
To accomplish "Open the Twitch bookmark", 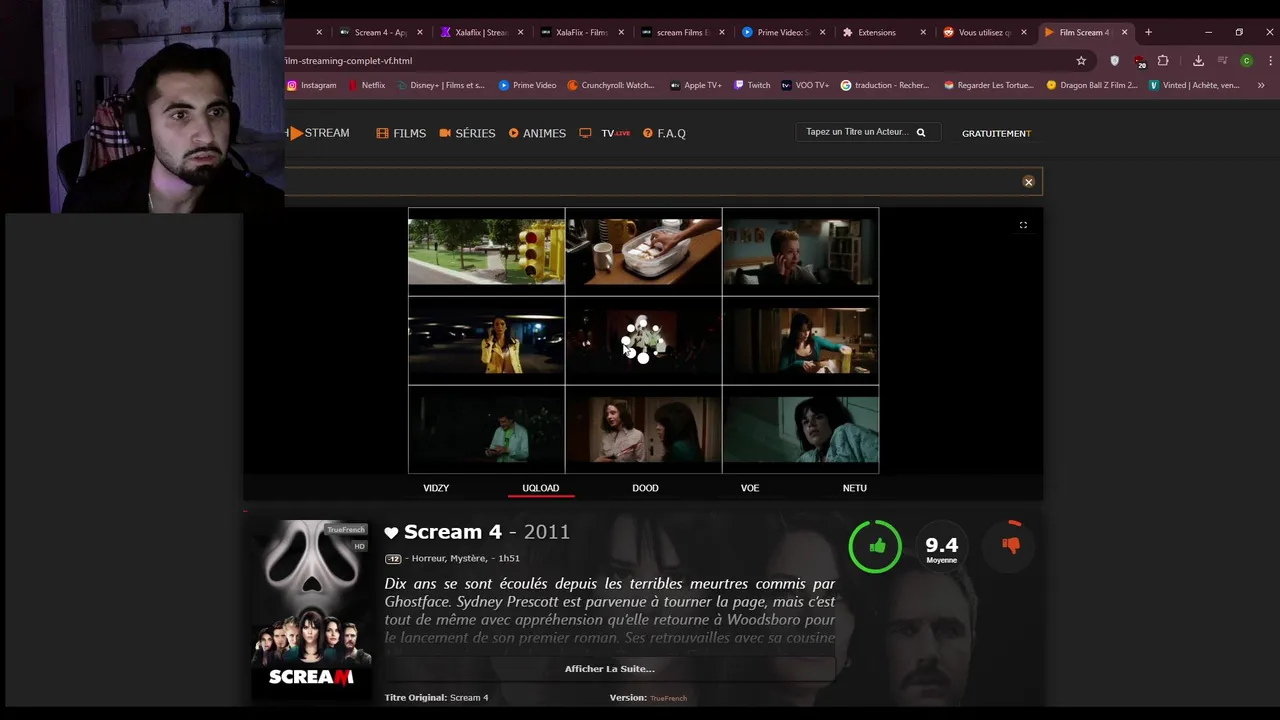I will coord(752,85).
